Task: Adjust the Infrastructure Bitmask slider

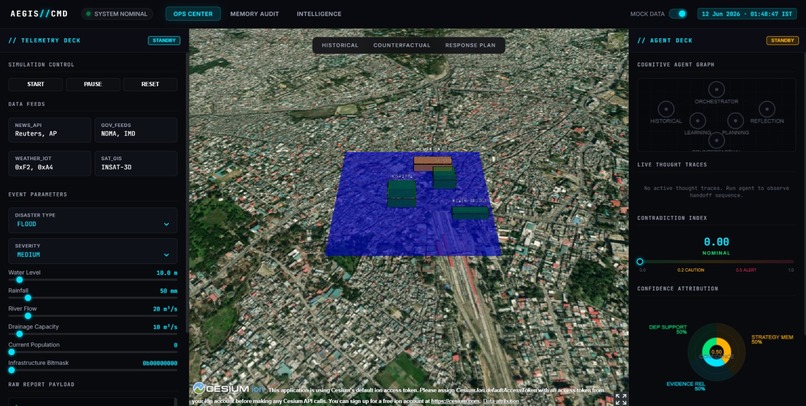Action: pyautogui.click(x=93, y=370)
